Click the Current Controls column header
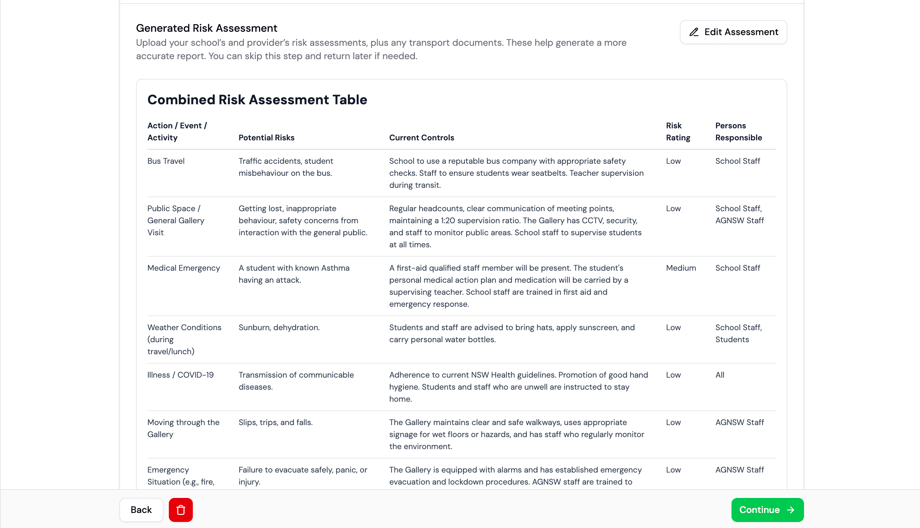The width and height of the screenshot is (920, 528). pyautogui.click(x=421, y=138)
